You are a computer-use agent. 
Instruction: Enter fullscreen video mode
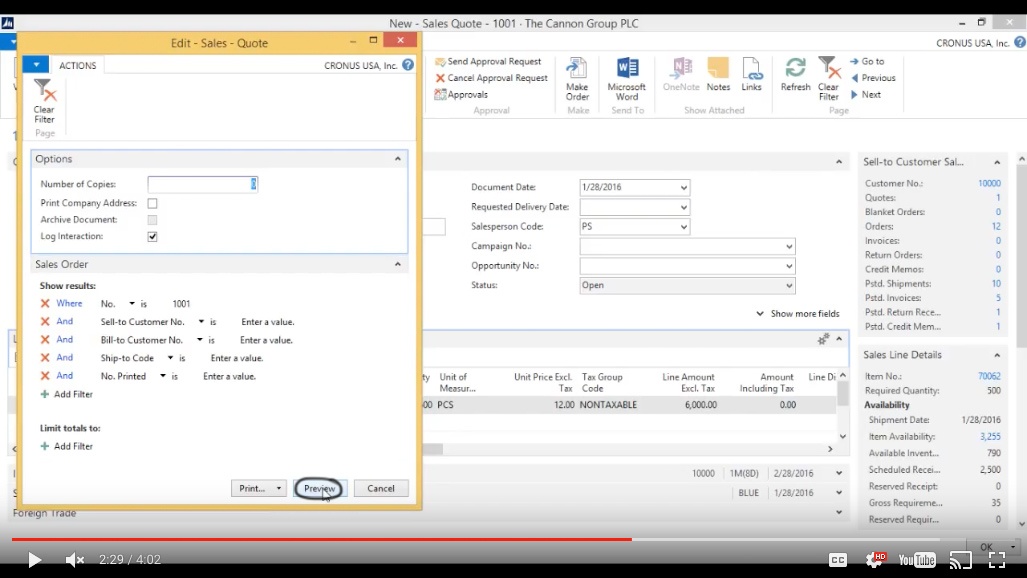[x=997, y=560]
